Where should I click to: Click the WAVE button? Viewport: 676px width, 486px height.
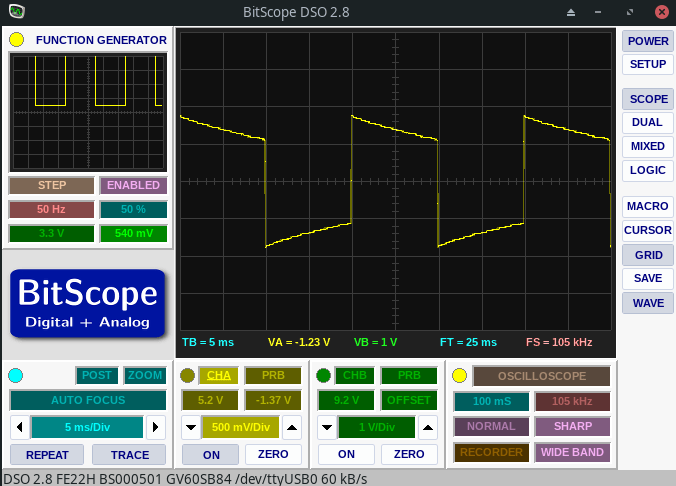(x=648, y=303)
